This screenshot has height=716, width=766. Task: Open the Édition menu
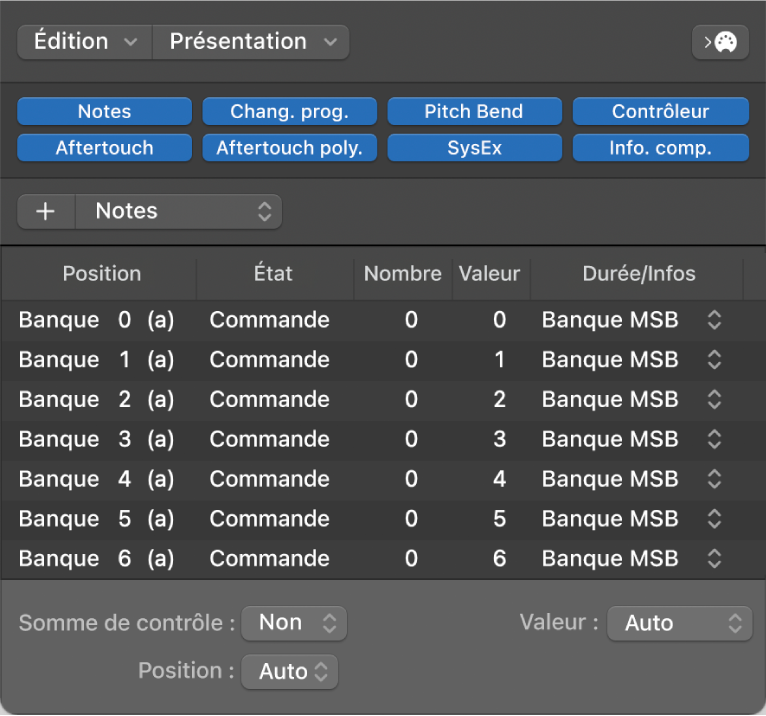[x=84, y=42]
